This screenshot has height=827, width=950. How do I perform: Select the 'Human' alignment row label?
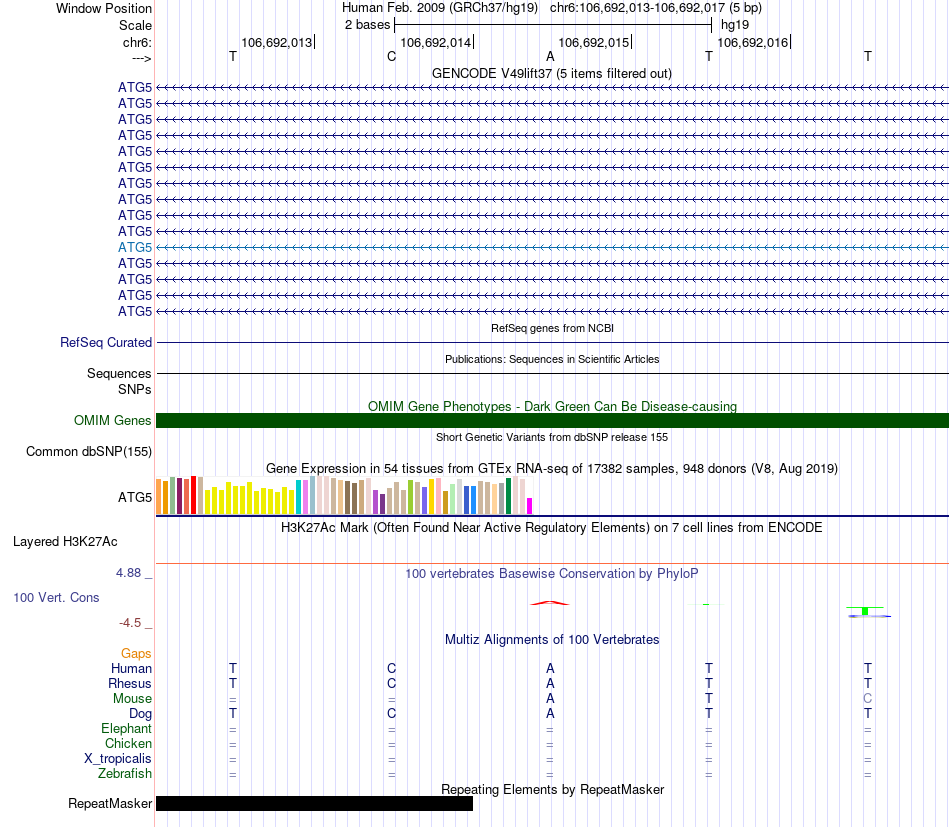pyautogui.click(x=131, y=668)
